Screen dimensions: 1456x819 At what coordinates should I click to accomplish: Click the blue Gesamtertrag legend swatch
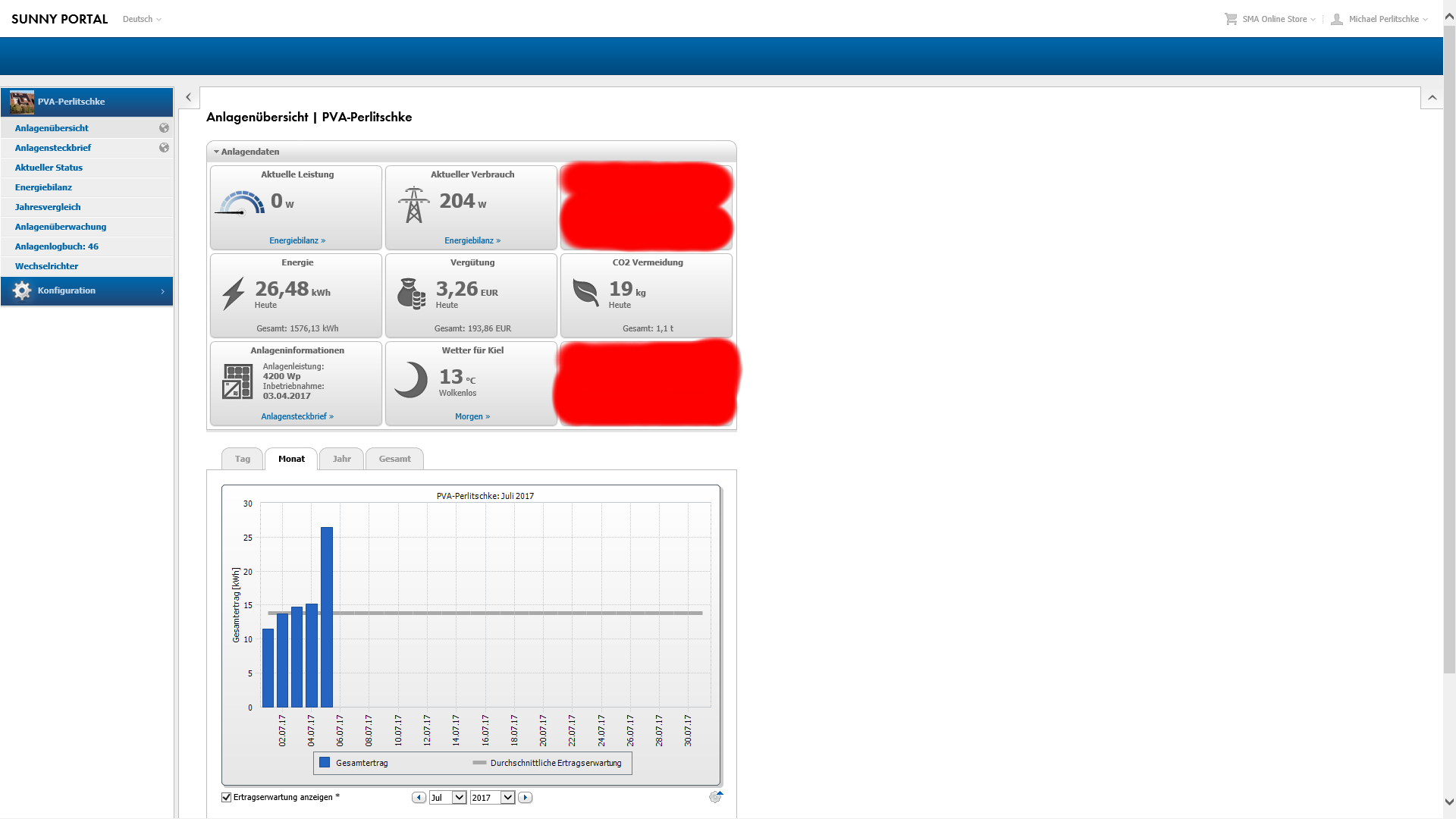coord(325,763)
